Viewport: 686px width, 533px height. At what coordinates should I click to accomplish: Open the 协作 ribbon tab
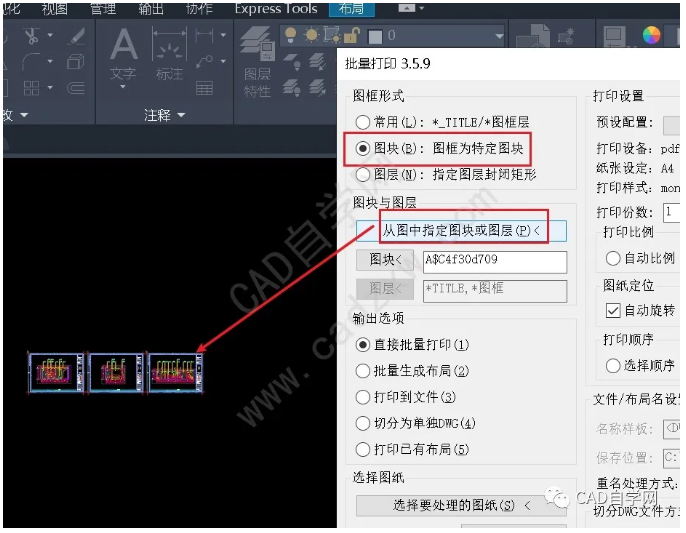(x=199, y=9)
